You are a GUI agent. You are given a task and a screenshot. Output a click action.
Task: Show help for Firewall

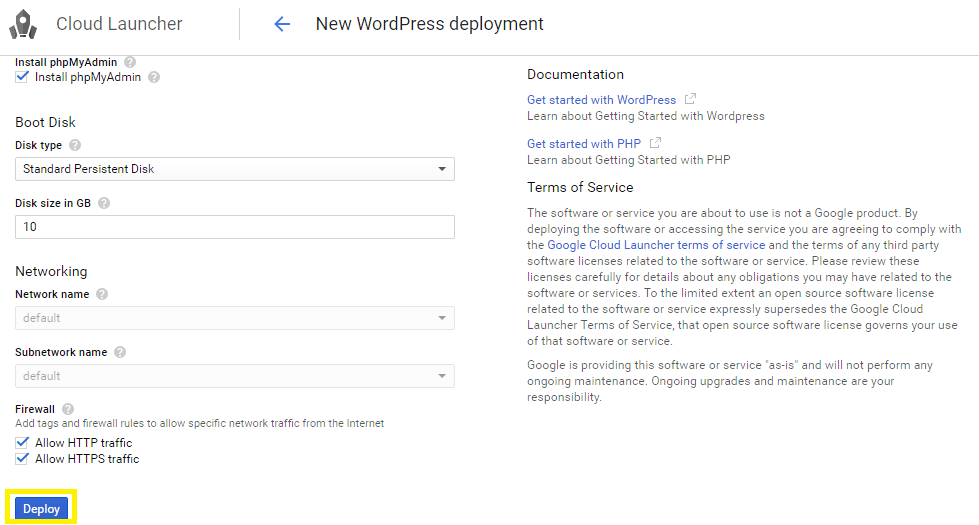pos(67,409)
